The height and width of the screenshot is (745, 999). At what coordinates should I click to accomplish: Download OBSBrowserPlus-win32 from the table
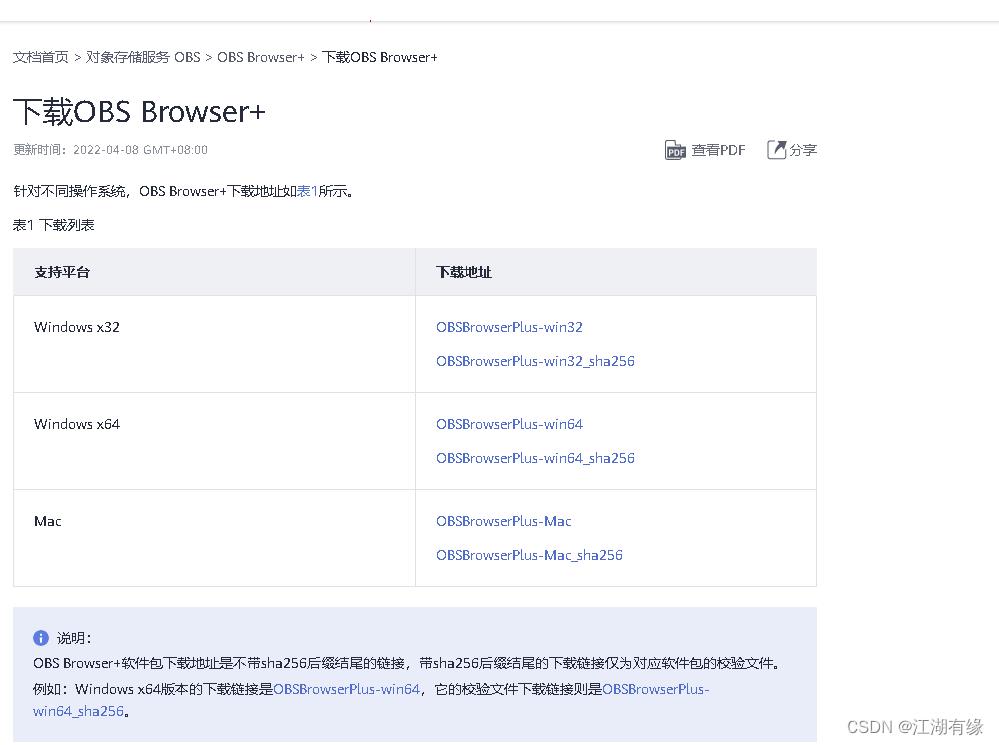[x=509, y=327]
